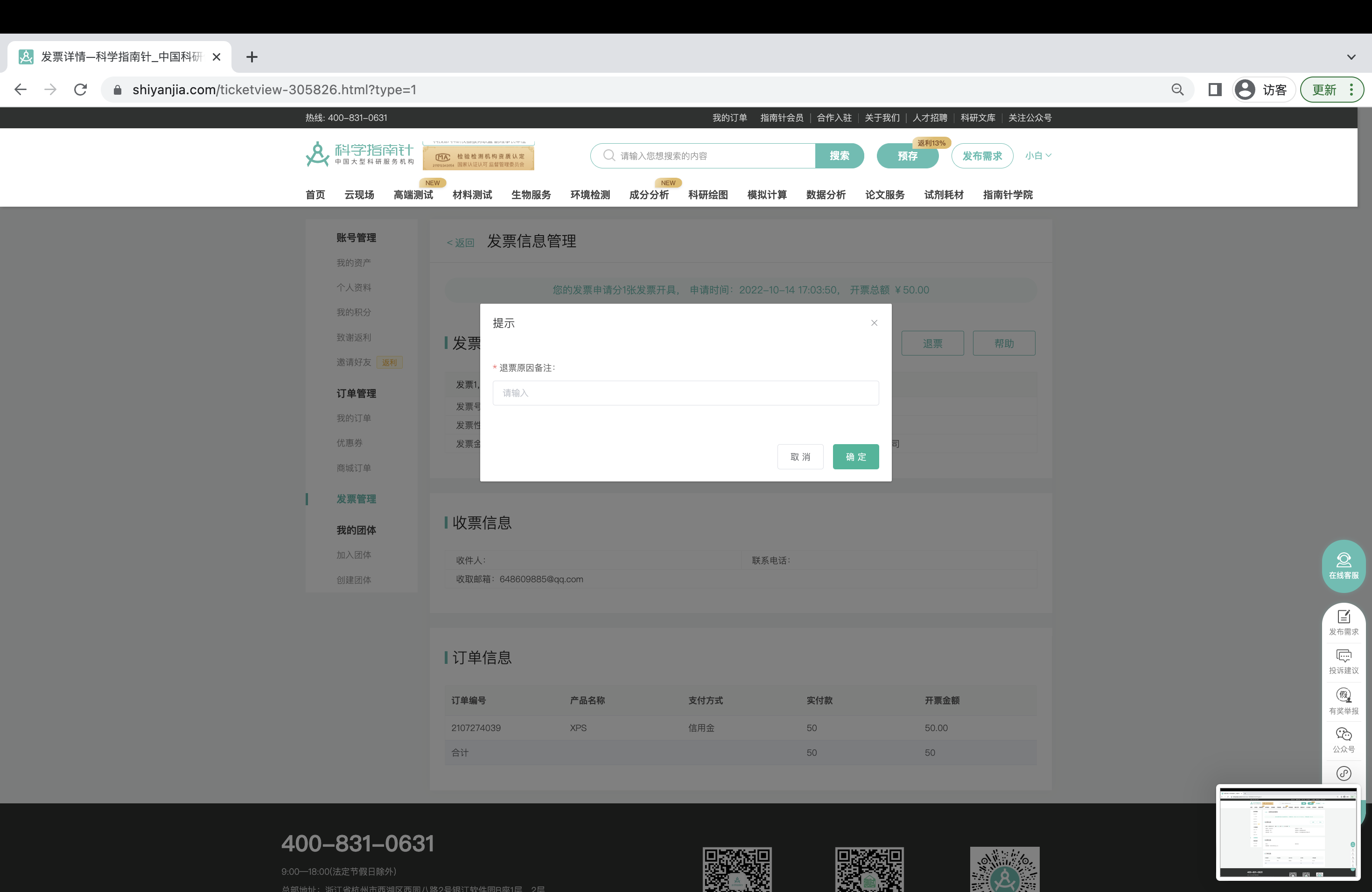
Task: Confirm with the 确定 button
Action: click(x=855, y=456)
